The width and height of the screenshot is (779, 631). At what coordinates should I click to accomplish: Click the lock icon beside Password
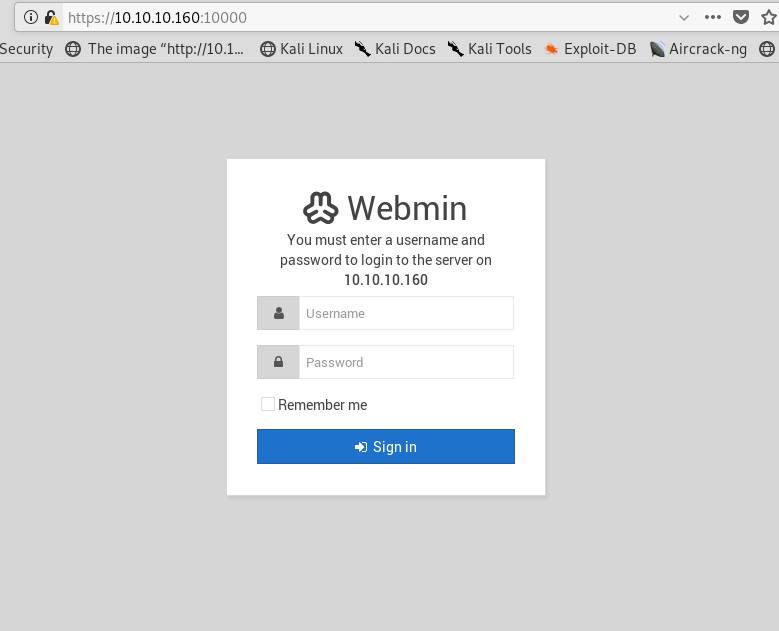tap(278, 362)
